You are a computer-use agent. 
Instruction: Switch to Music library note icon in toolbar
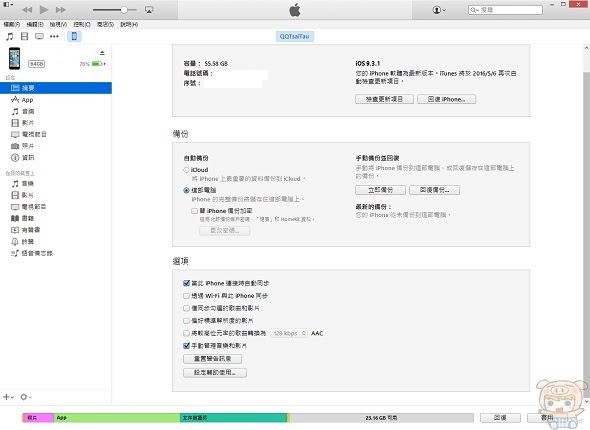[x=10, y=36]
